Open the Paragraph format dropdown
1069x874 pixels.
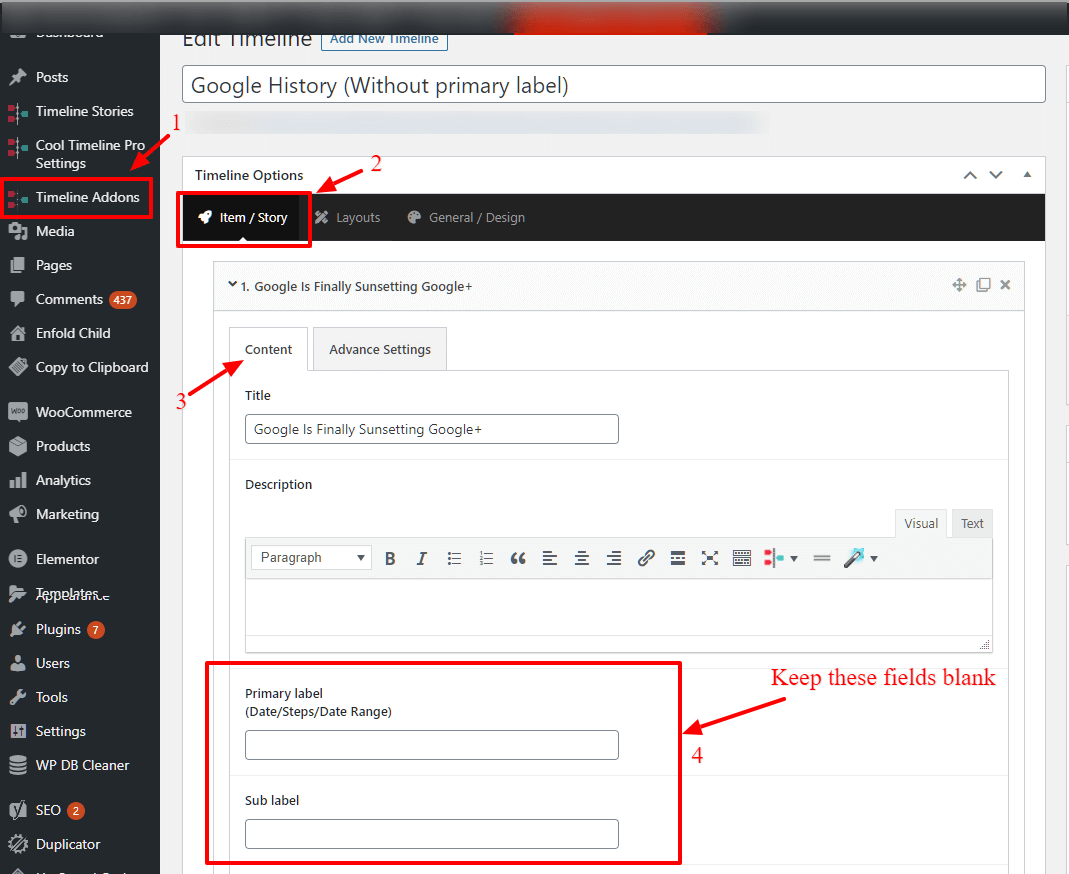311,558
